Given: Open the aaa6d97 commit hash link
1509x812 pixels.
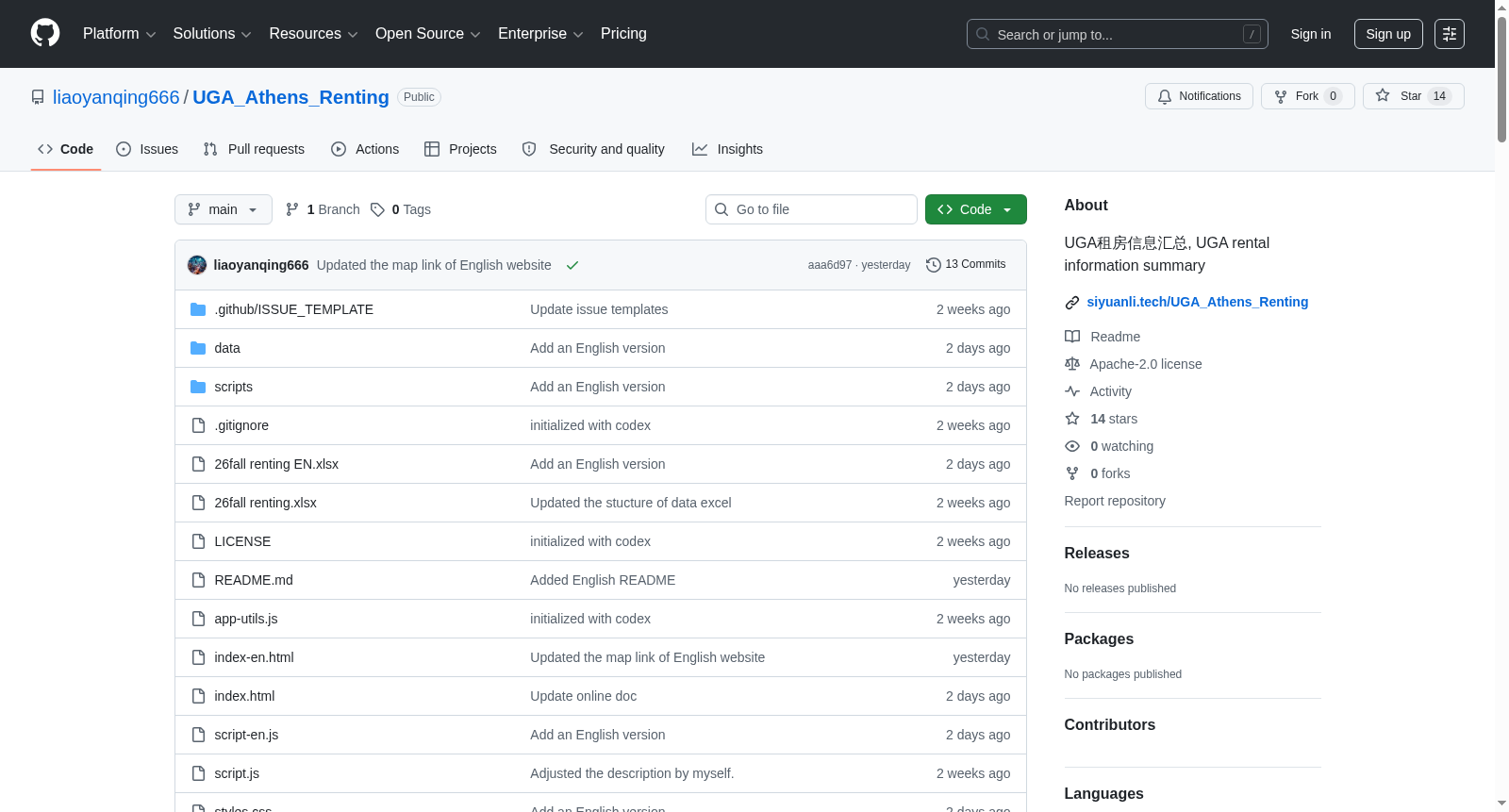Looking at the screenshot, I should pyautogui.click(x=830, y=265).
